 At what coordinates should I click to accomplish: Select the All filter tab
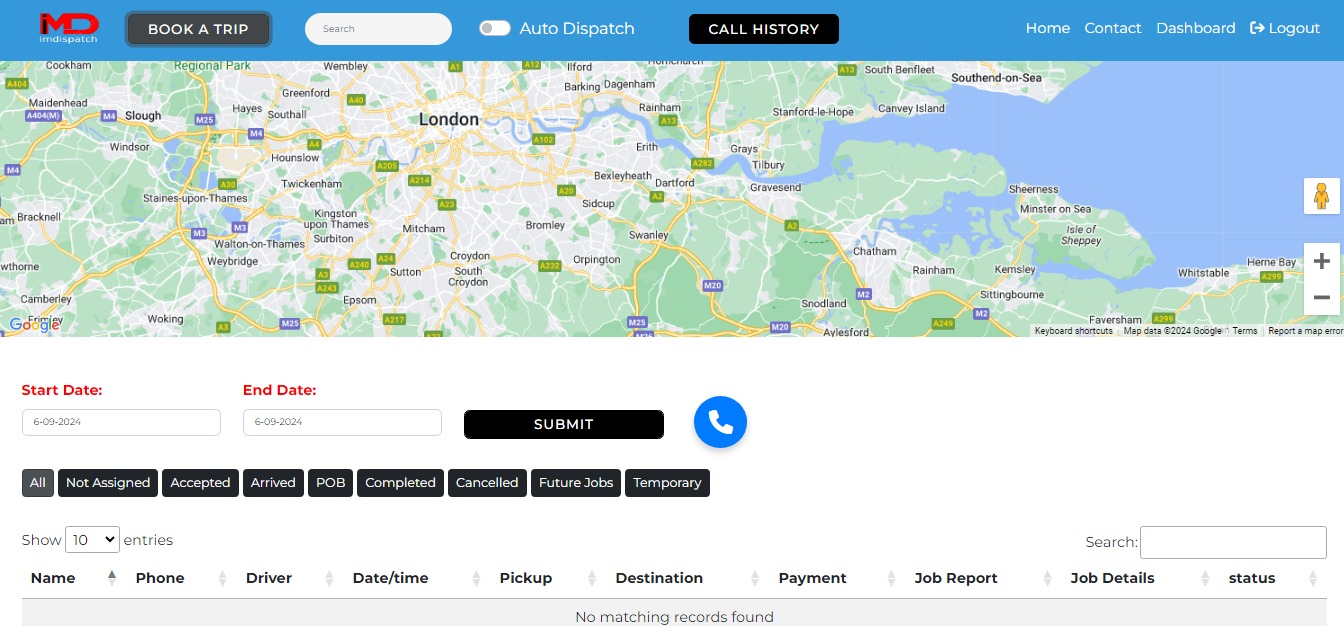pyautogui.click(x=38, y=483)
